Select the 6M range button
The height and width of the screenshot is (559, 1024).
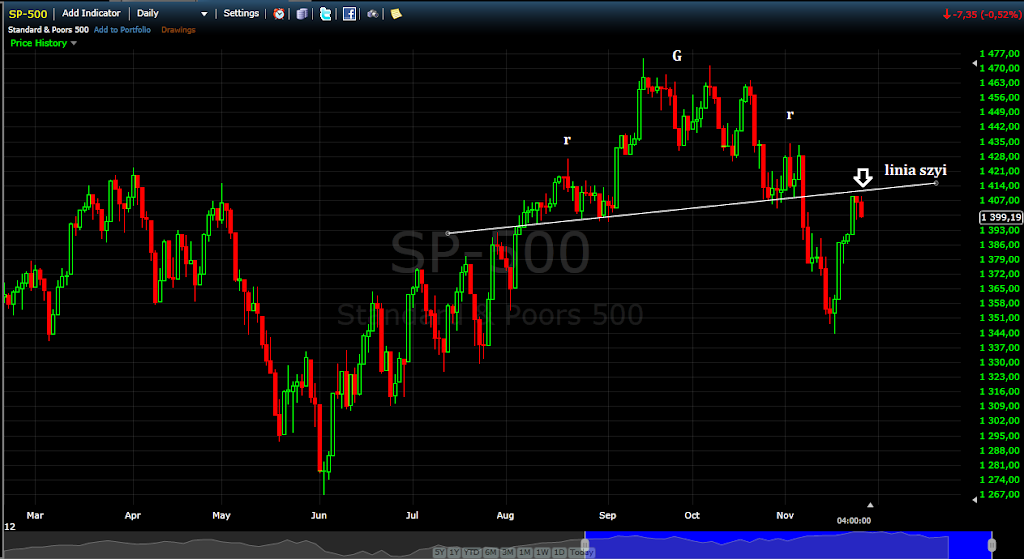490,552
